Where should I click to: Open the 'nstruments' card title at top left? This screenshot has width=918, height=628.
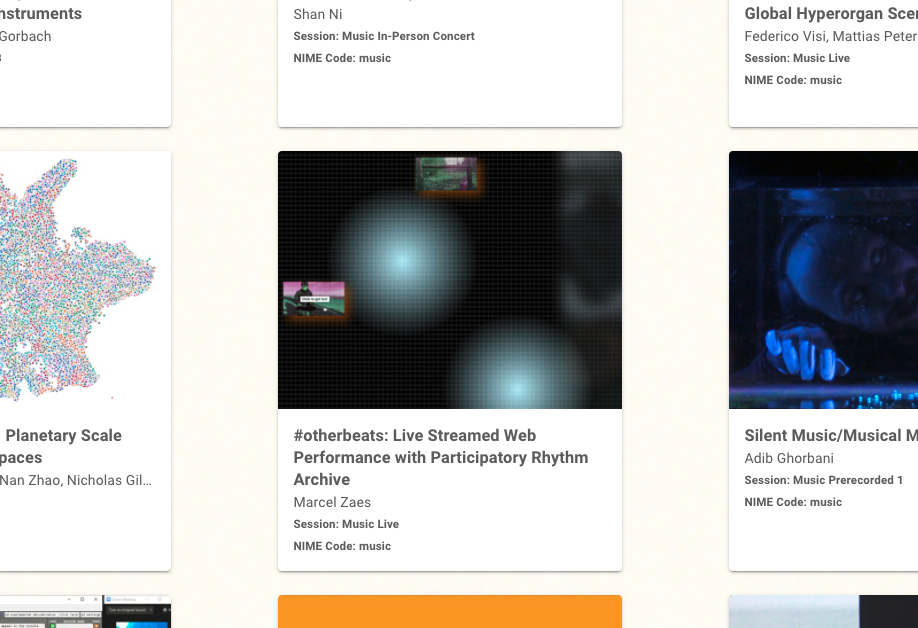point(41,13)
